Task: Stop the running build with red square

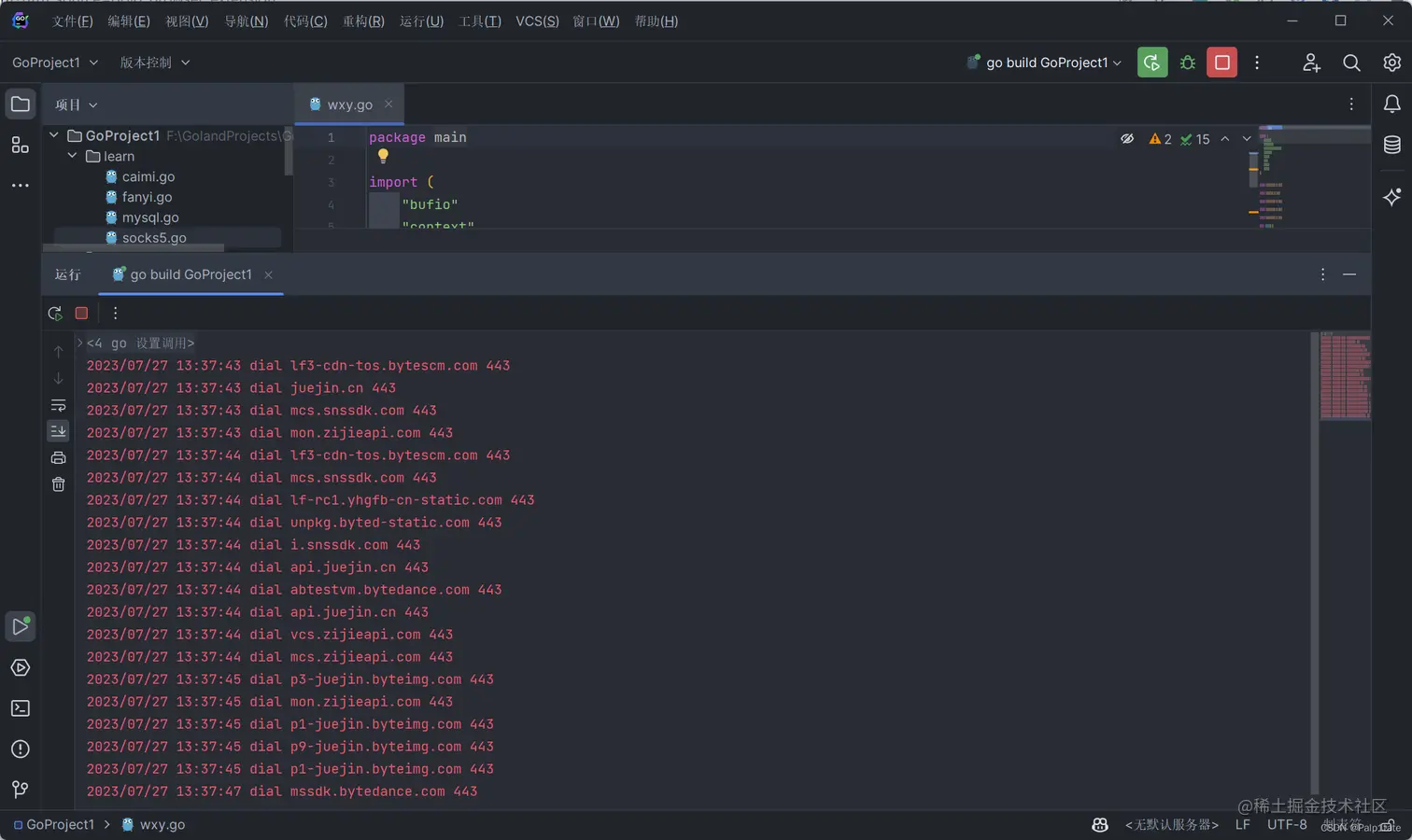Action: pos(1222,63)
